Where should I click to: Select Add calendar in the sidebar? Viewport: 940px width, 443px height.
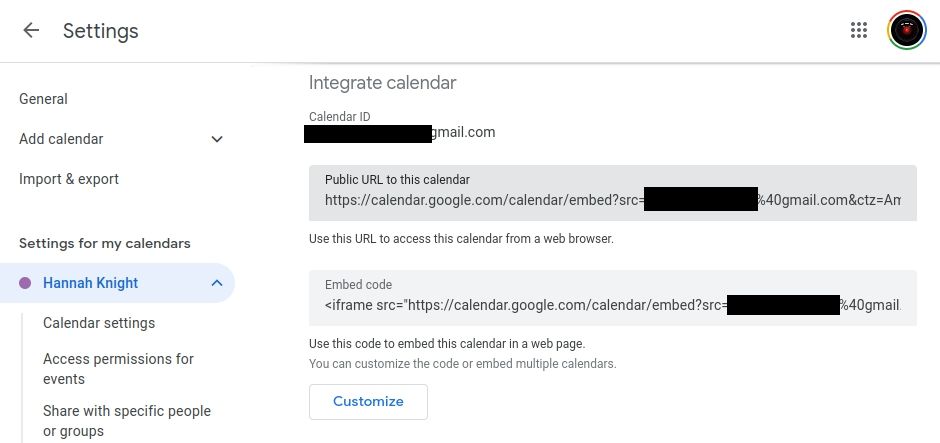pyautogui.click(x=61, y=139)
